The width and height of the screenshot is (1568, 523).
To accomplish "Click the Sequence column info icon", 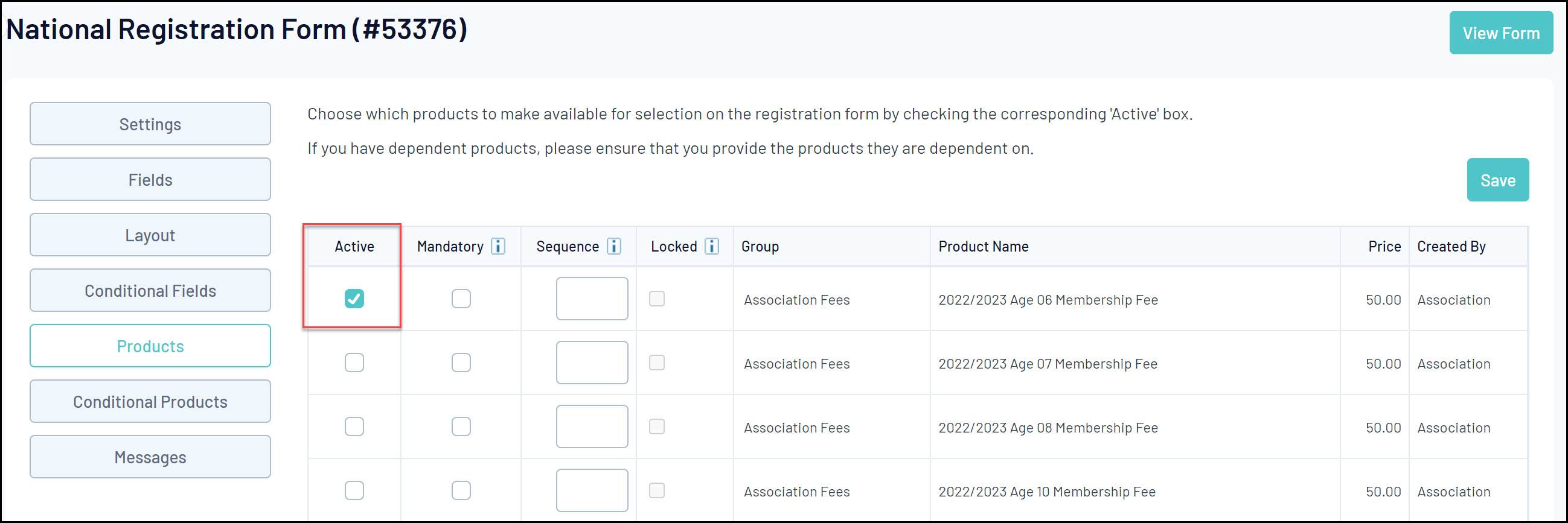I will tap(614, 246).
